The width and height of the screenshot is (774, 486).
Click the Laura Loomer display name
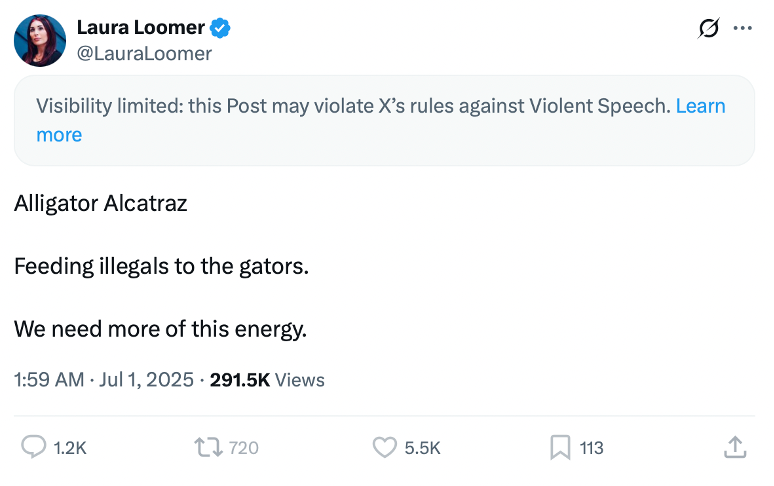tap(139, 27)
